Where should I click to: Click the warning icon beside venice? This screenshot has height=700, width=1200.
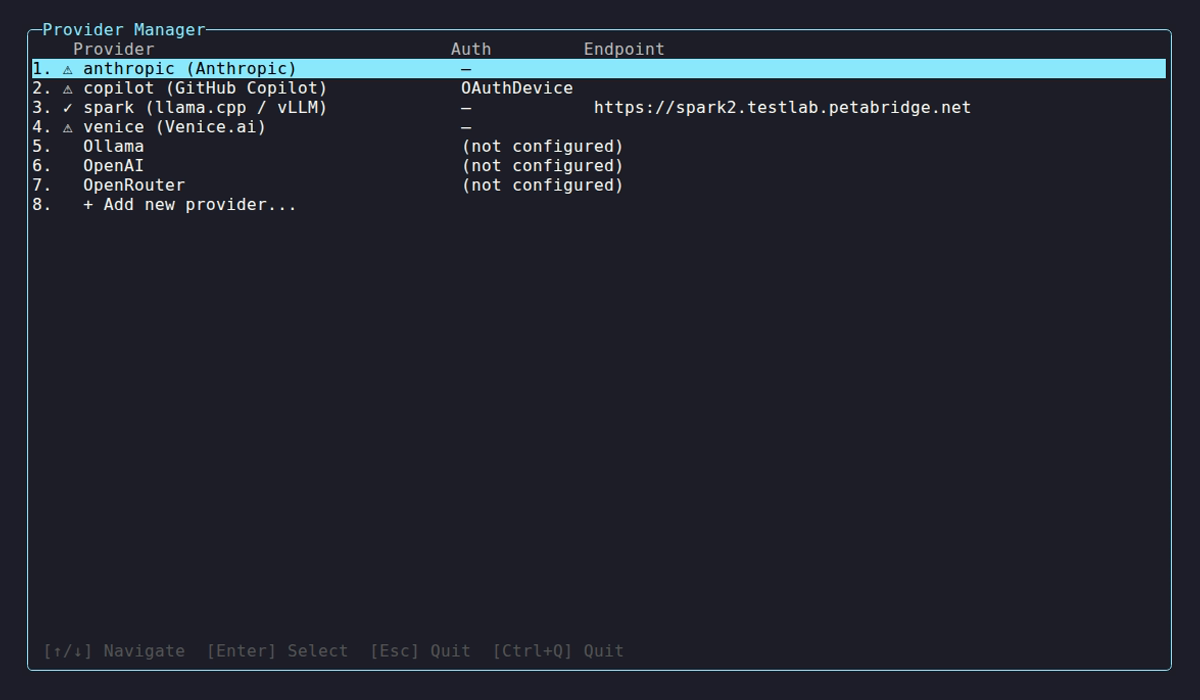pos(68,128)
